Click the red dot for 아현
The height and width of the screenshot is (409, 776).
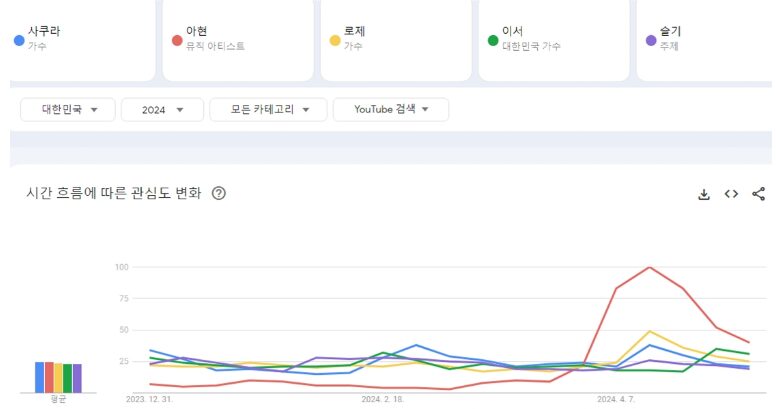tap(177, 40)
